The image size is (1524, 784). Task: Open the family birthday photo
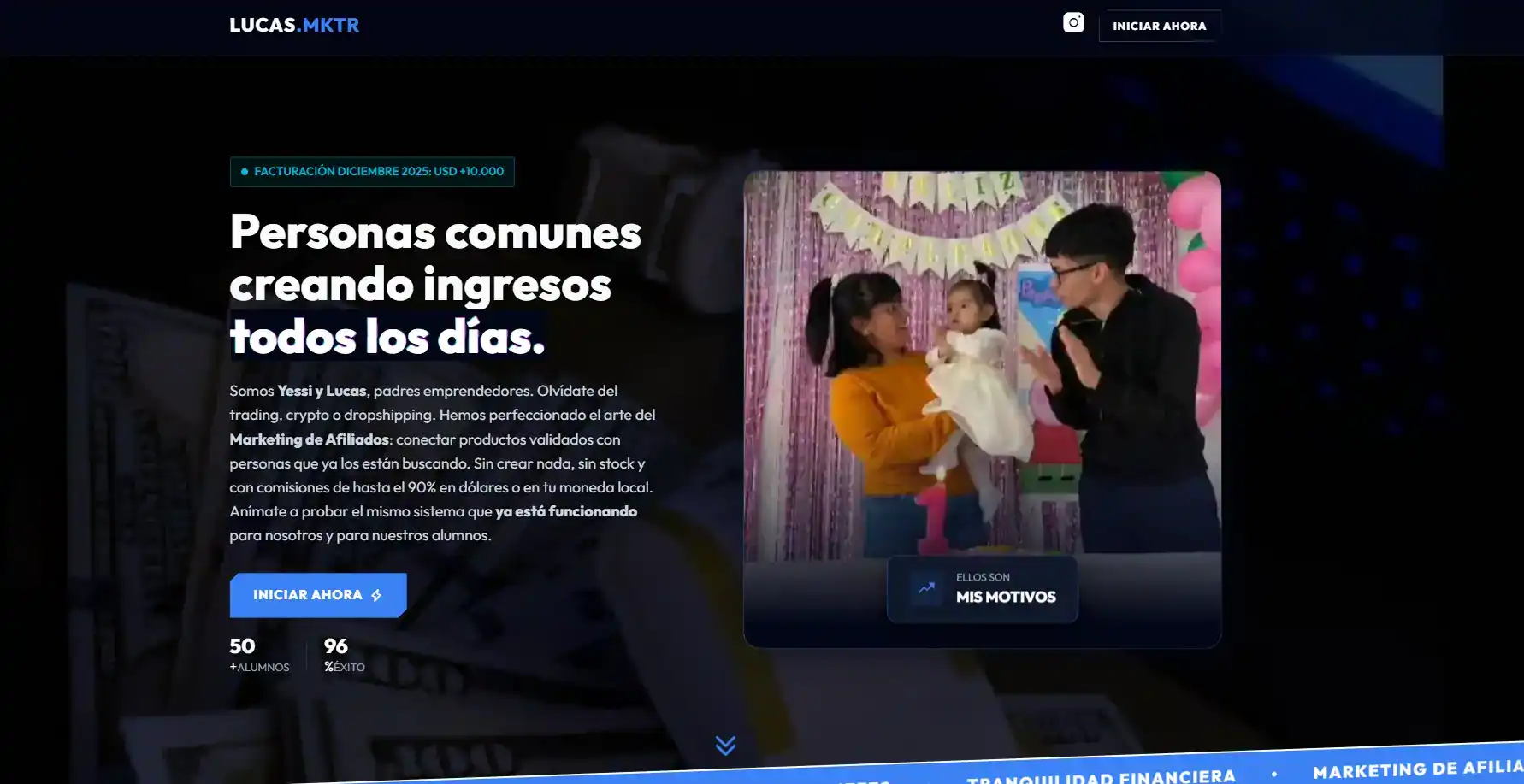click(x=982, y=363)
